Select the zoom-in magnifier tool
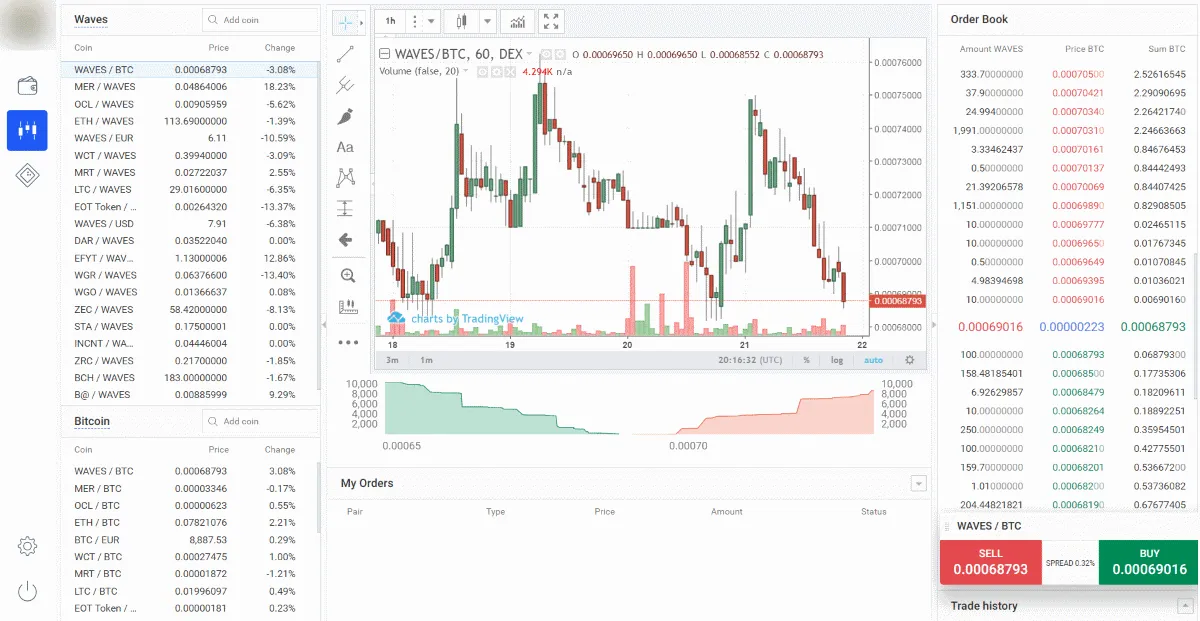The height and width of the screenshot is (621, 1200). 347,275
